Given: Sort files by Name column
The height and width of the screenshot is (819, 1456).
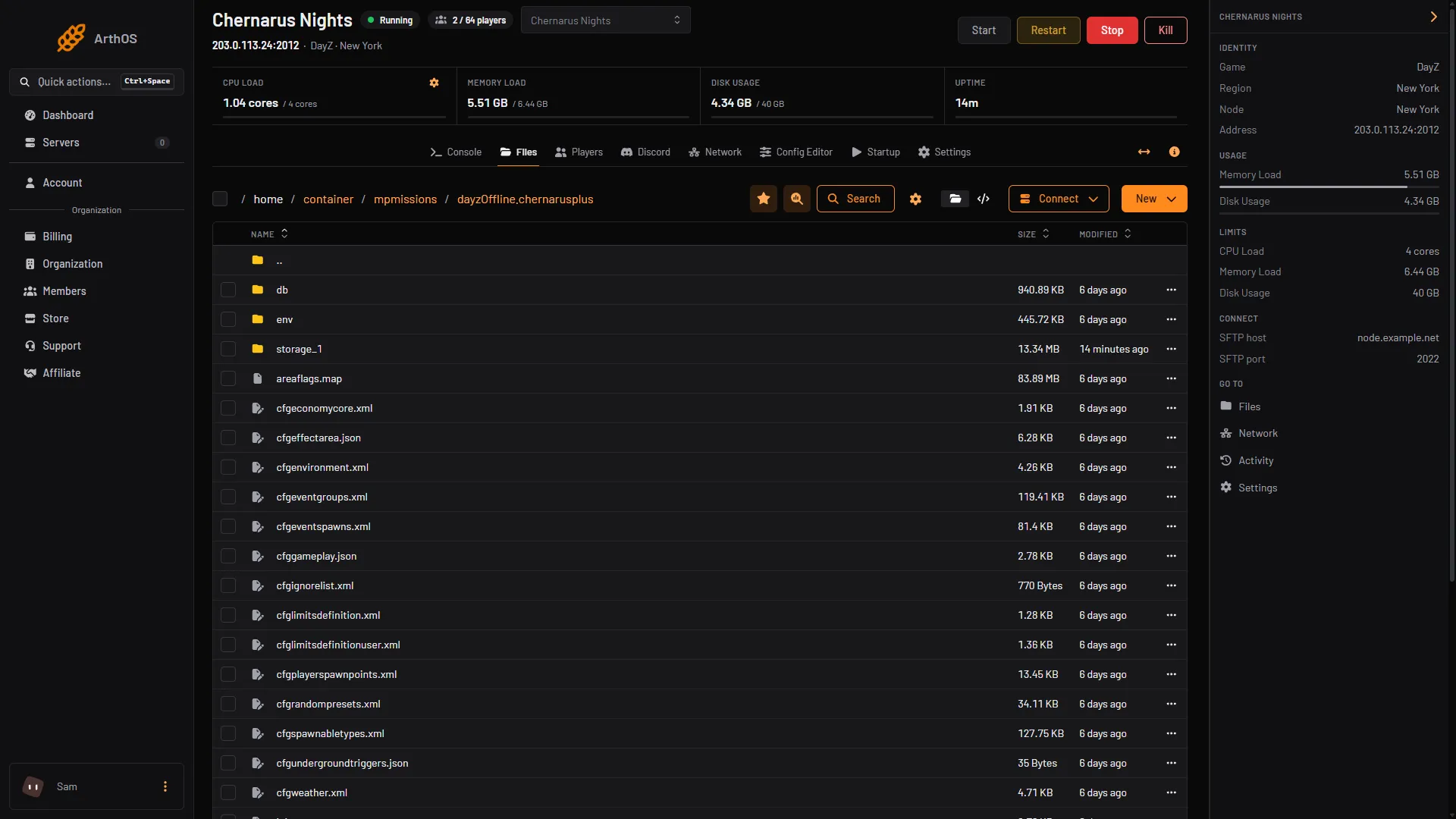Looking at the screenshot, I should tap(269, 234).
